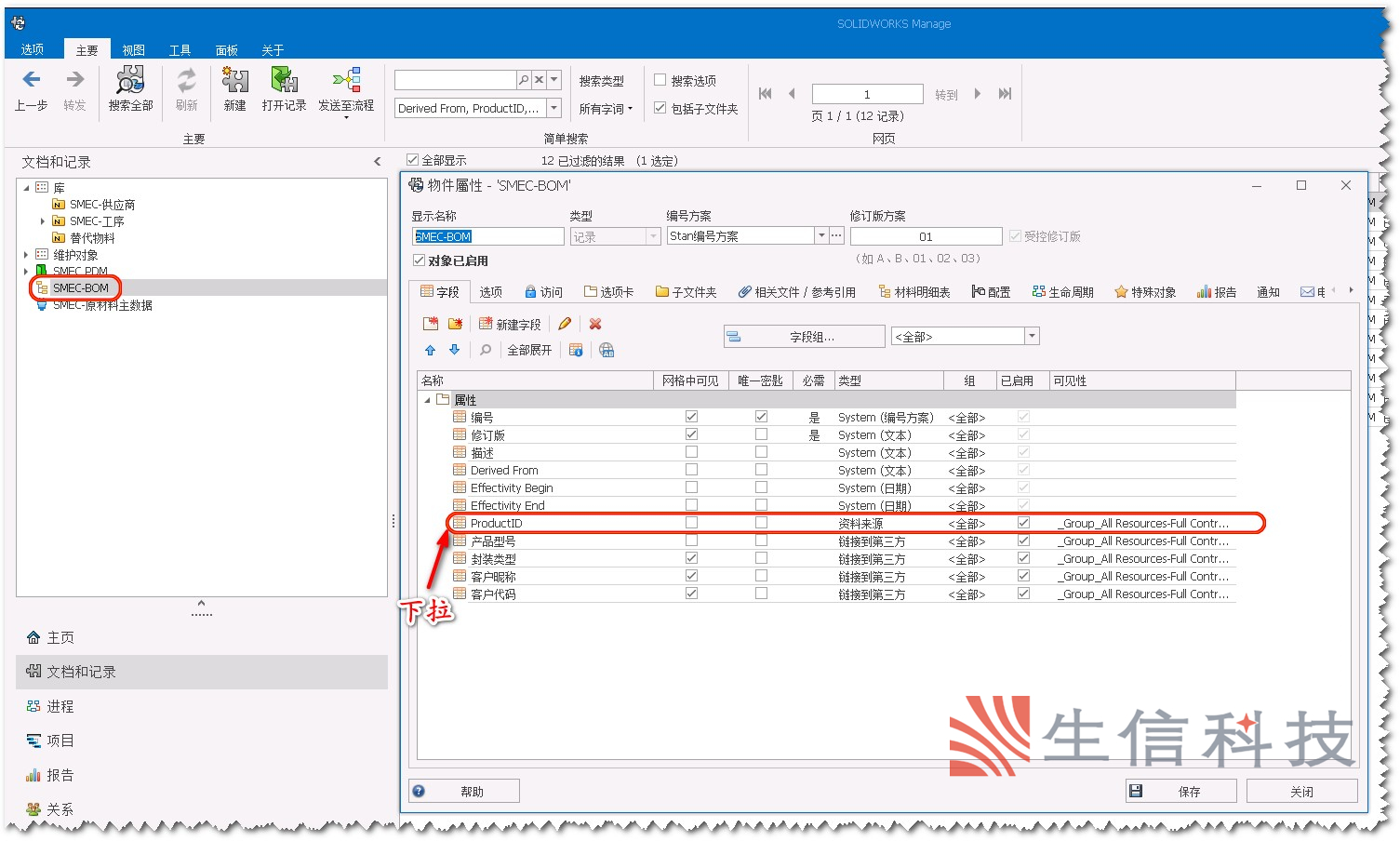This screenshot has width=1400, height=841.
Task: Go to the previous page arrow
Action: pyautogui.click(x=792, y=93)
